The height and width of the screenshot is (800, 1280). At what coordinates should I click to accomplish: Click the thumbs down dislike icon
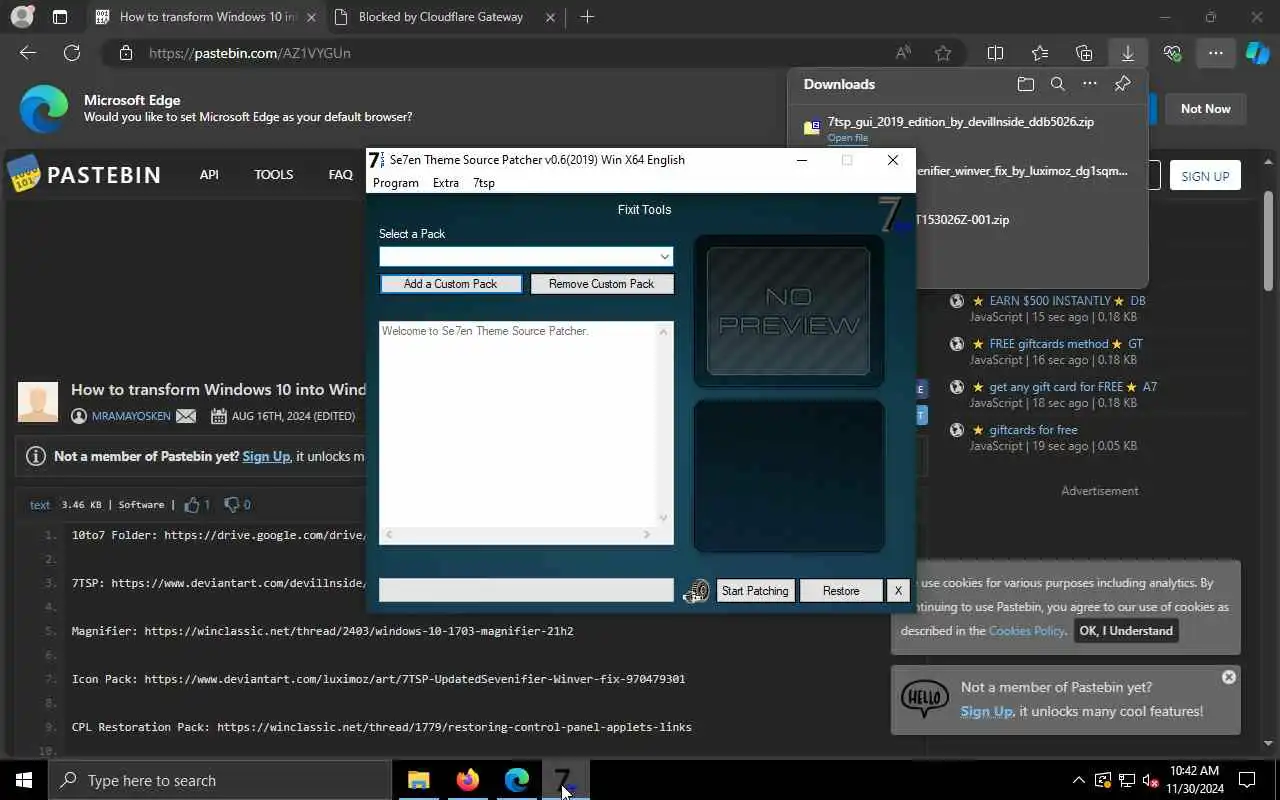click(x=232, y=505)
